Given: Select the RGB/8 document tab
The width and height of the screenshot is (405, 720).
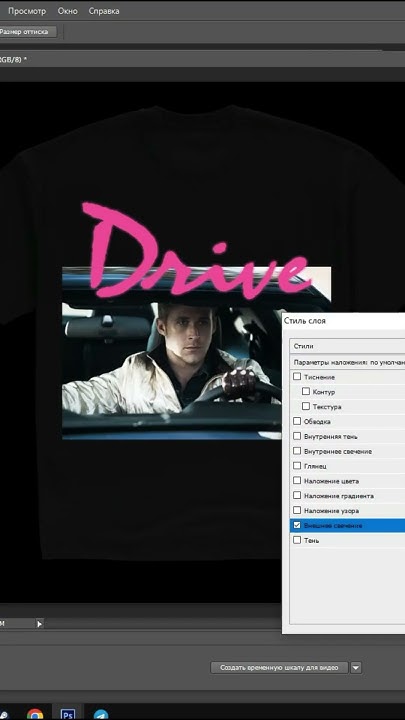Looking at the screenshot, I should (14, 60).
